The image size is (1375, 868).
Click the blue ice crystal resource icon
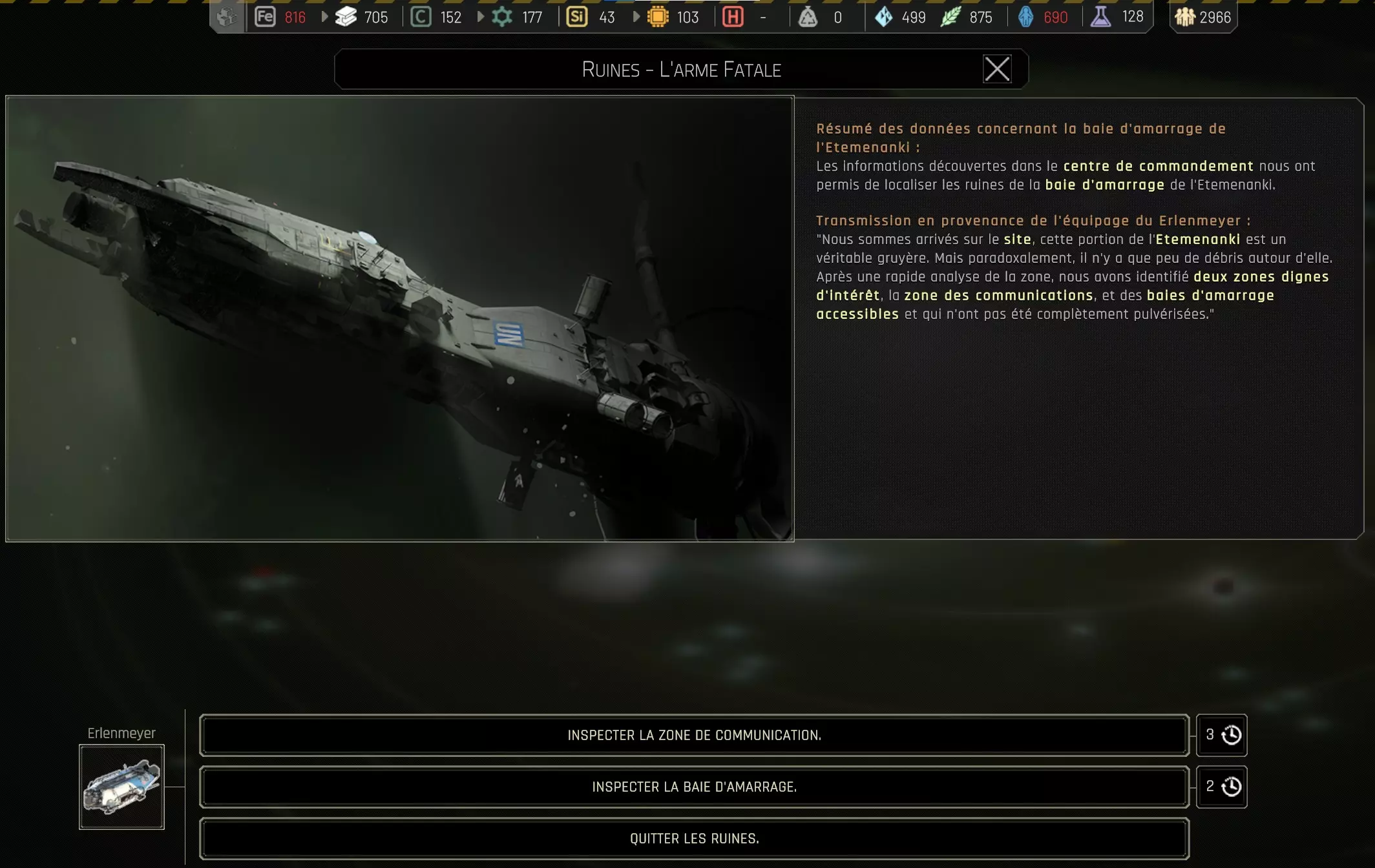(883, 17)
